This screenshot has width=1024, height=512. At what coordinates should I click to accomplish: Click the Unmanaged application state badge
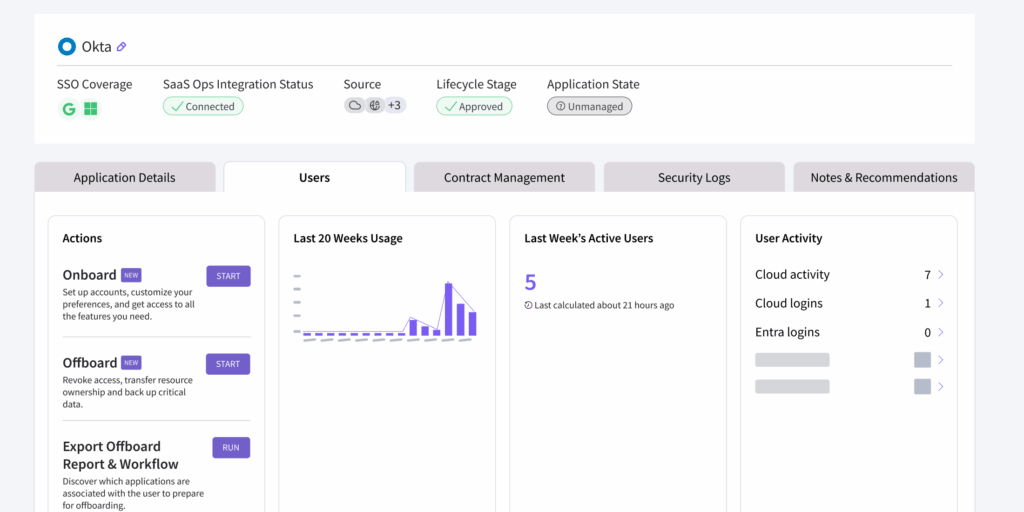tap(589, 106)
